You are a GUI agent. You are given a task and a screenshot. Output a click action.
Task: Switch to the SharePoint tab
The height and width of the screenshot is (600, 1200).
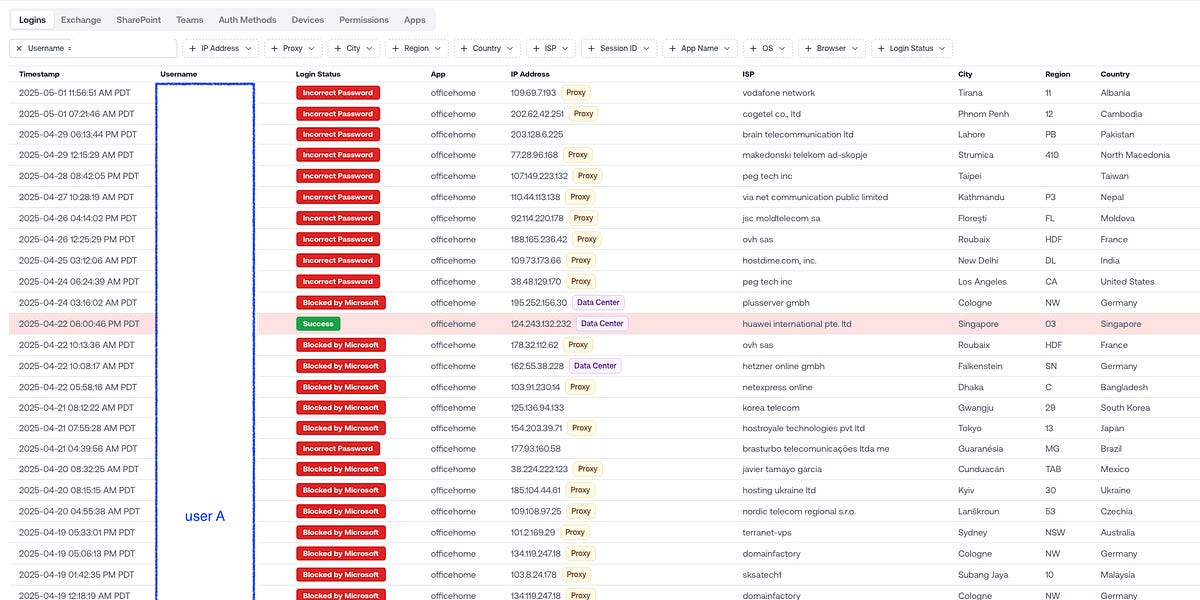(x=138, y=20)
